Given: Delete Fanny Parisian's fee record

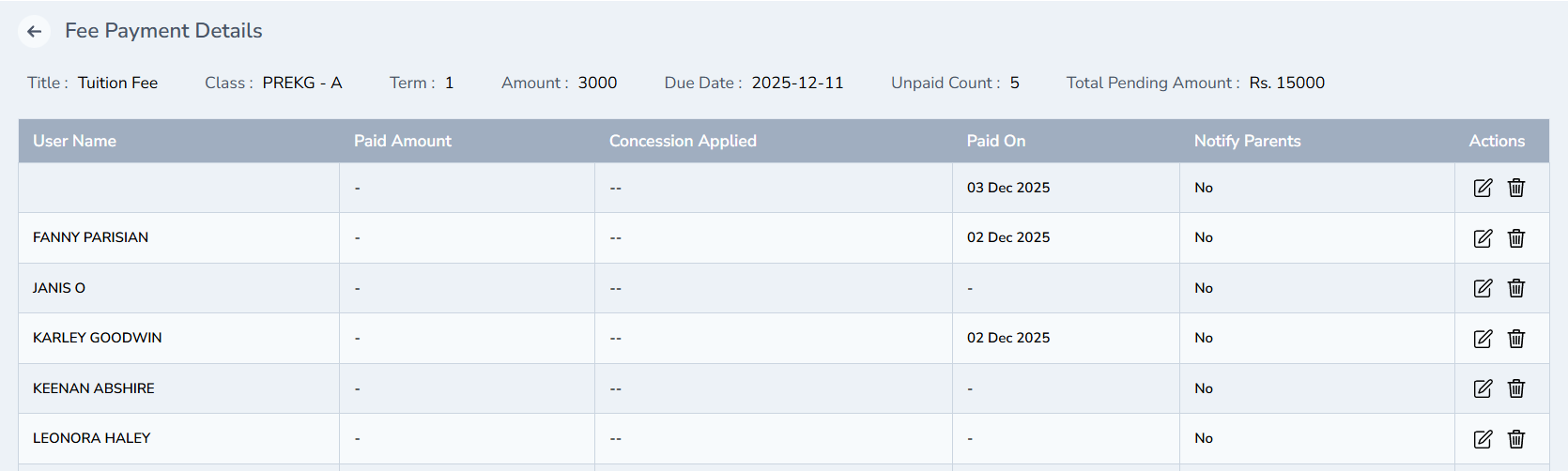Looking at the screenshot, I should click(x=1516, y=238).
